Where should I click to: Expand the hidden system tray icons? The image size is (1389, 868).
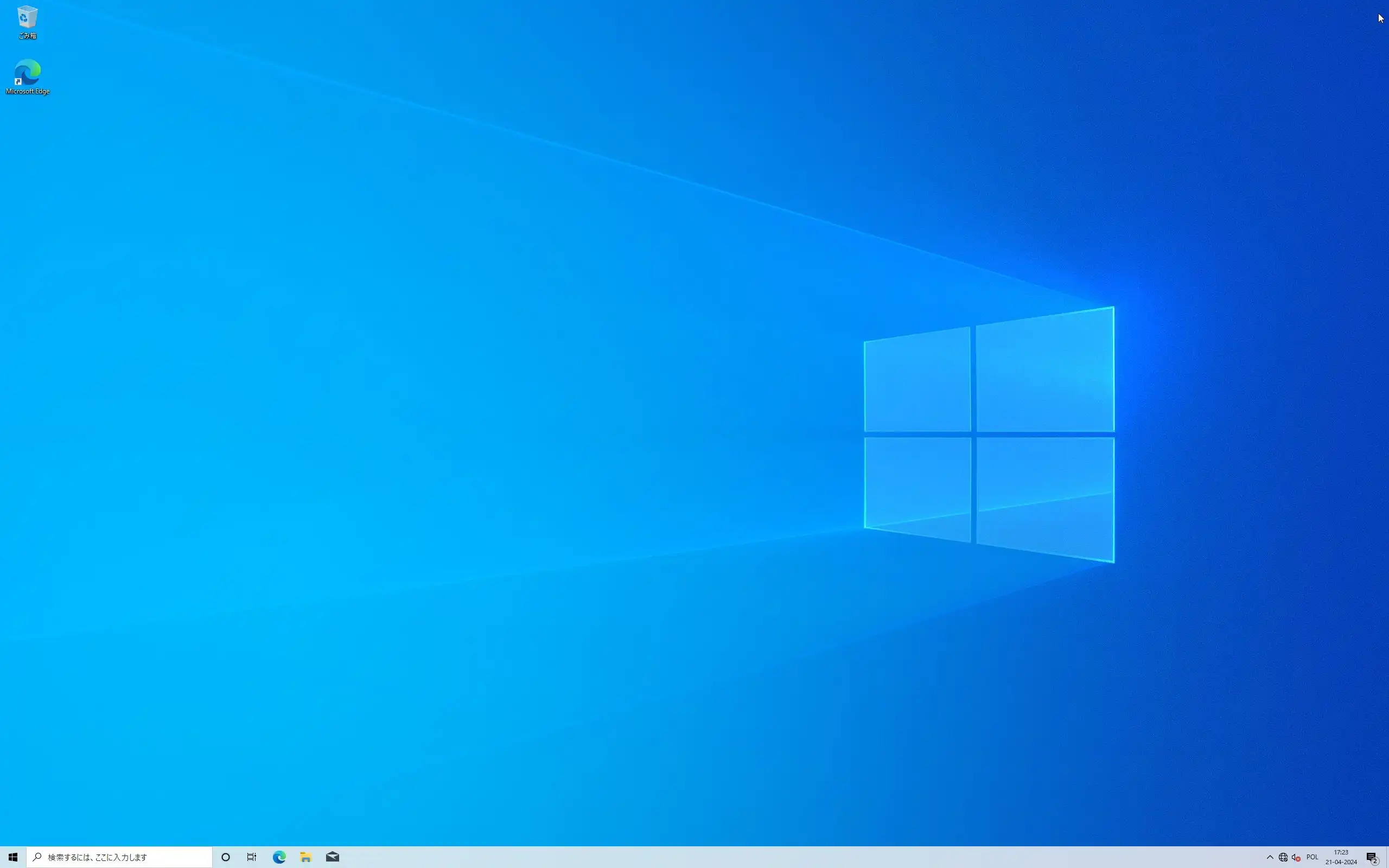[x=1270, y=857]
